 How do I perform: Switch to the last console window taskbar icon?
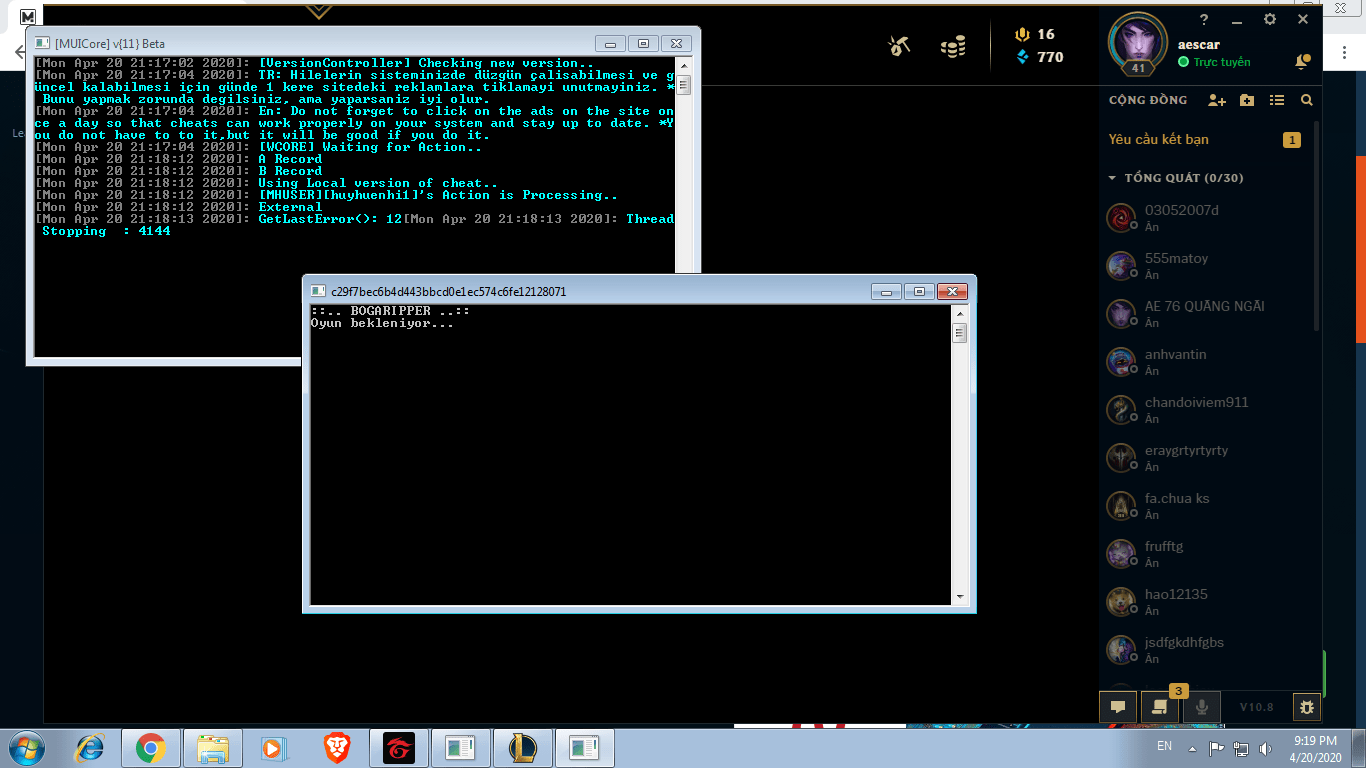pos(585,748)
